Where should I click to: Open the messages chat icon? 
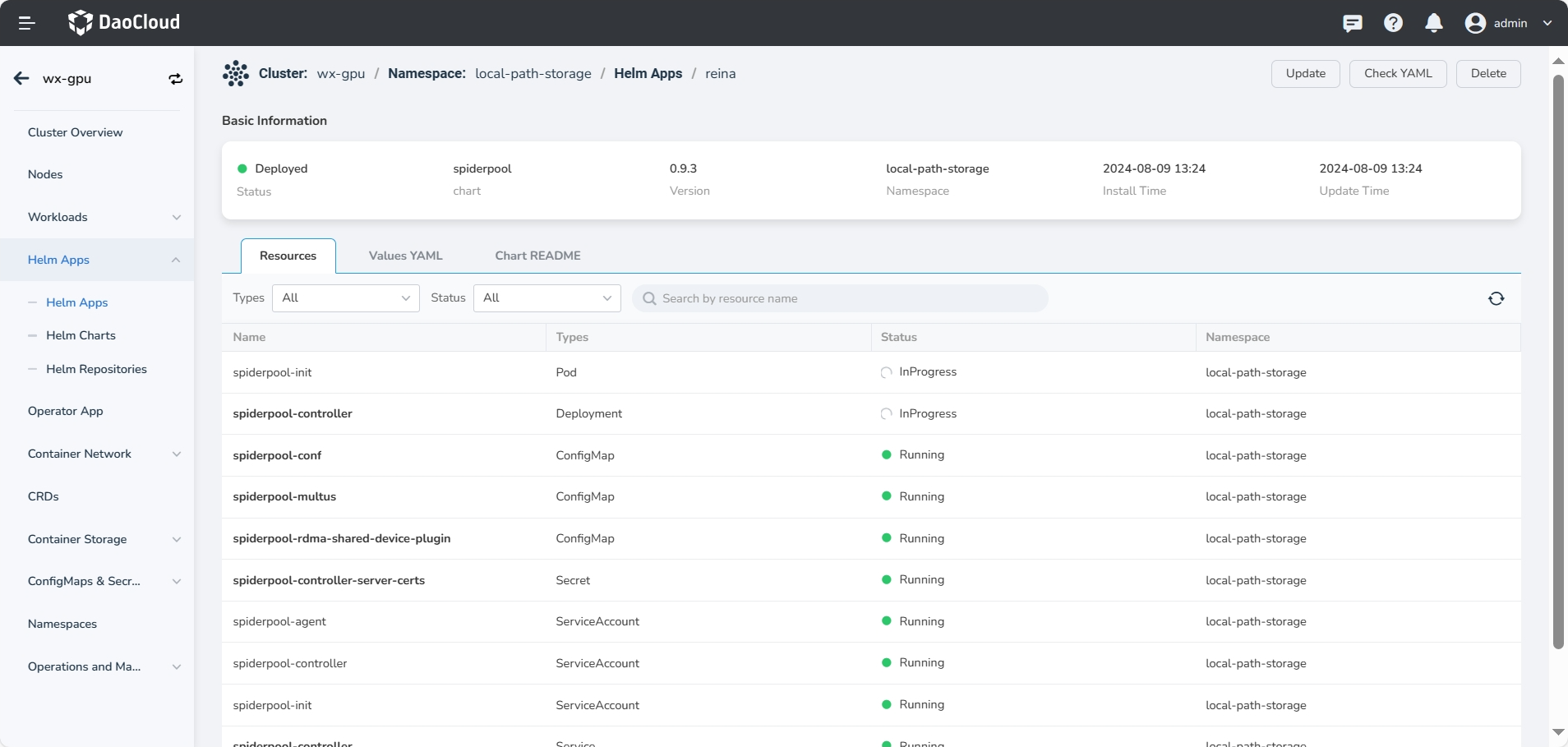(1352, 23)
